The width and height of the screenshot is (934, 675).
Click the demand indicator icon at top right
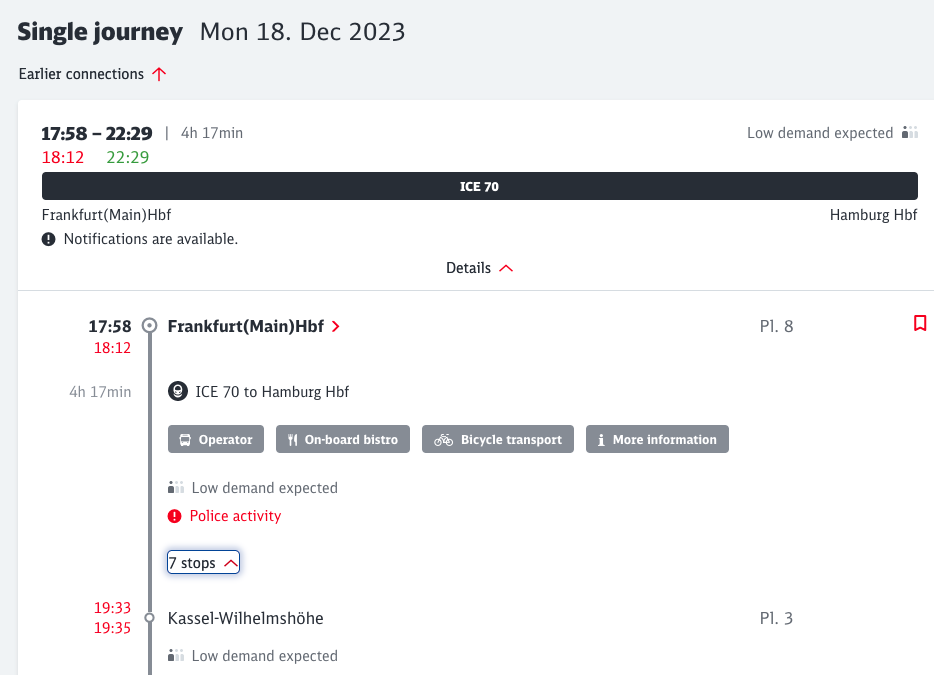(x=909, y=133)
